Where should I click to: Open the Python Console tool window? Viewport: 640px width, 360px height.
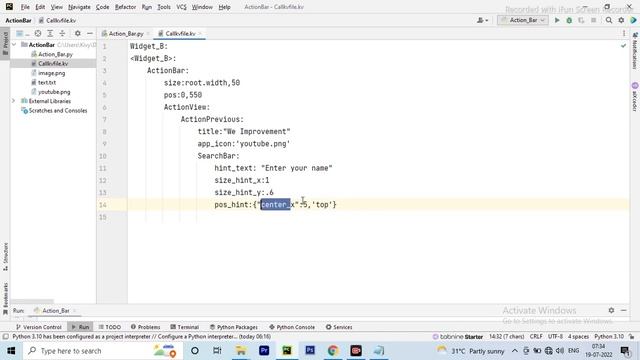[292, 327]
